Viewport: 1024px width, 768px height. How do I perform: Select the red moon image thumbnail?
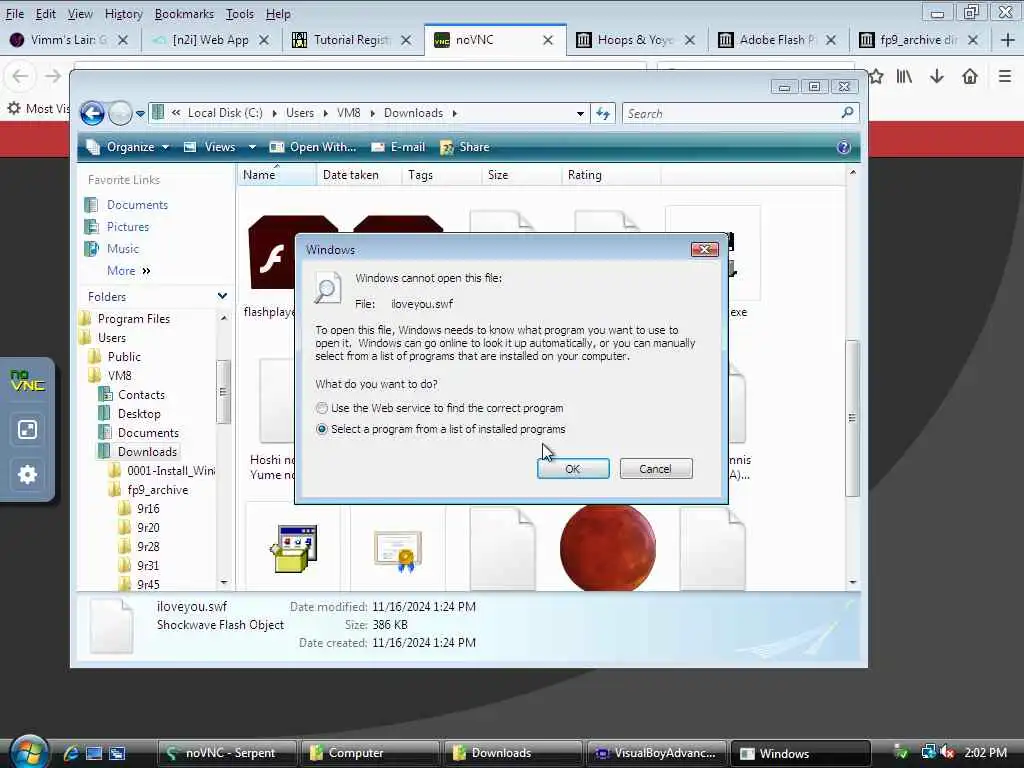tap(608, 547)
